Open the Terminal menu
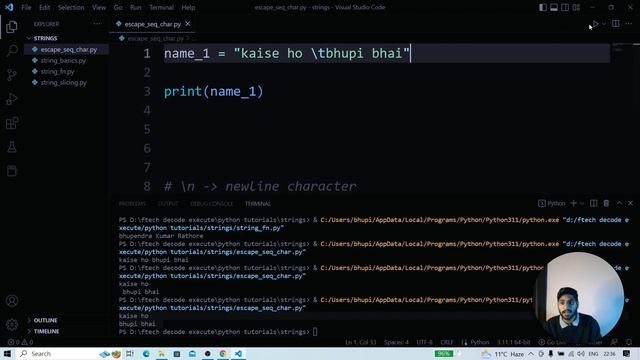This screenshot has height=360, width=640. coord(161,7)
